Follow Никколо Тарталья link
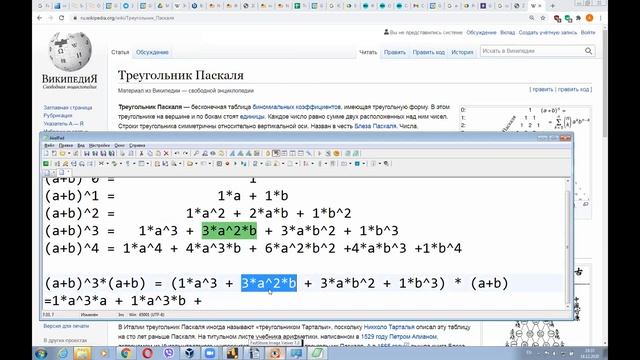The height and width of the screenshot is (360, 640). 389,327
